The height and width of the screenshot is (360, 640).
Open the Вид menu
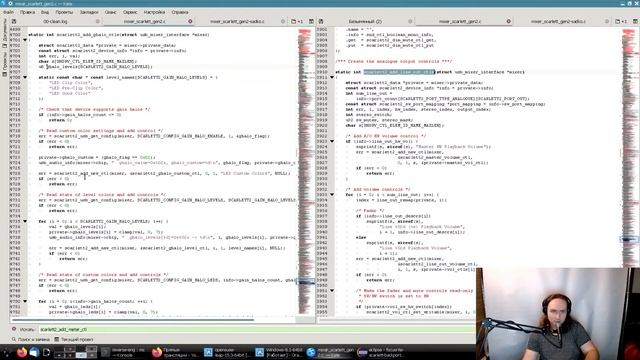(x=45, y=12)
